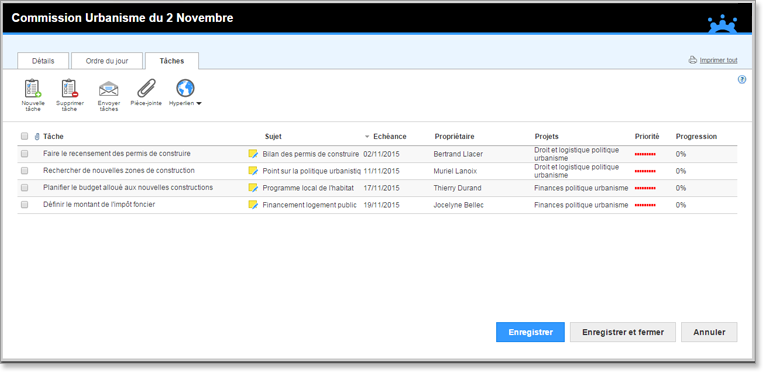Screen dimensions: 772x380
Task: Click the Enregistrer button
Action: (x=530, y=332)
